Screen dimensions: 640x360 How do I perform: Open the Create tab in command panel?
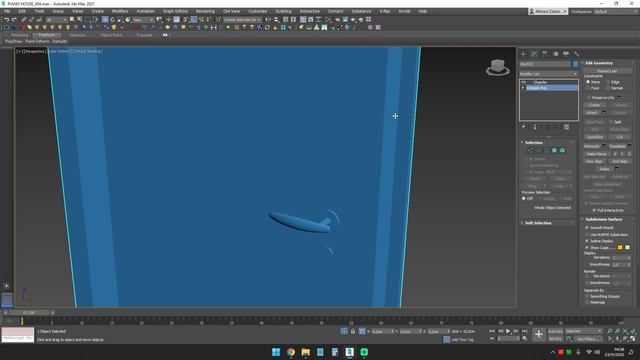pos(524,54)
